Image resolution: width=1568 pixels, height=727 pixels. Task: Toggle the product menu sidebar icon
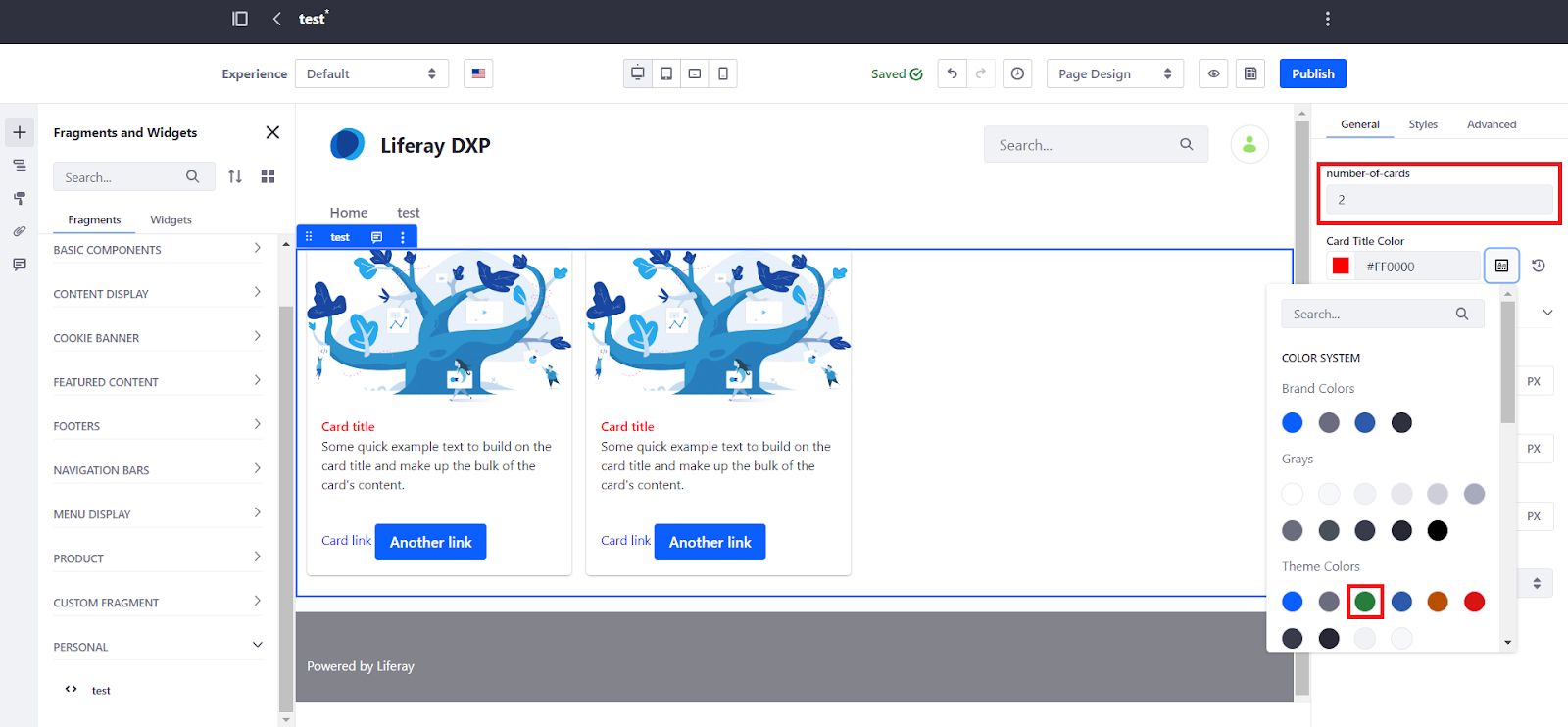(240, 19)
